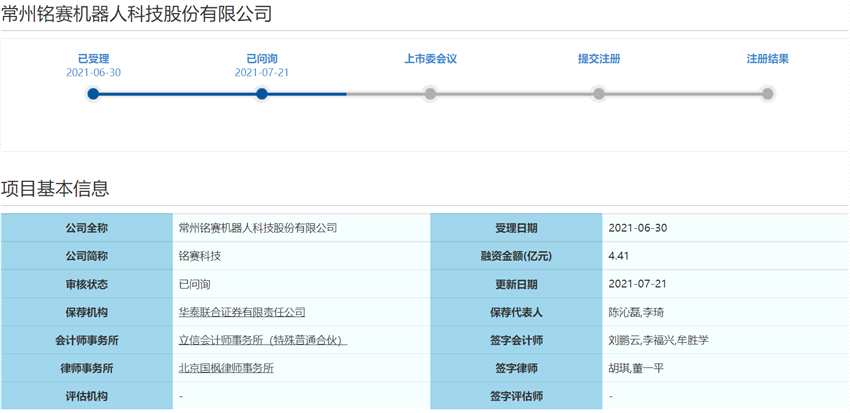Click the 已问询 stage dot on timeline
This screenshot has height=413, width=850.
[x=262, y=94]
